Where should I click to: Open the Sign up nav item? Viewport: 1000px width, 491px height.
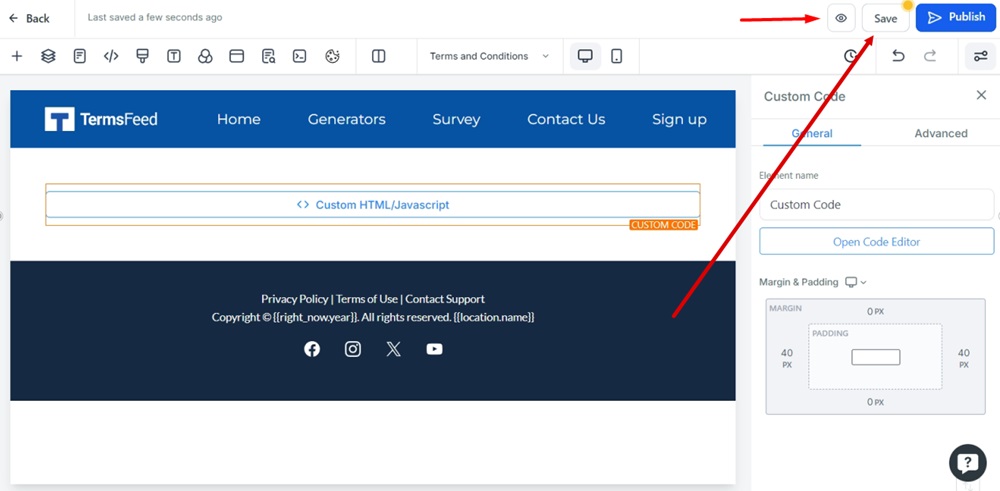[679, 119]
